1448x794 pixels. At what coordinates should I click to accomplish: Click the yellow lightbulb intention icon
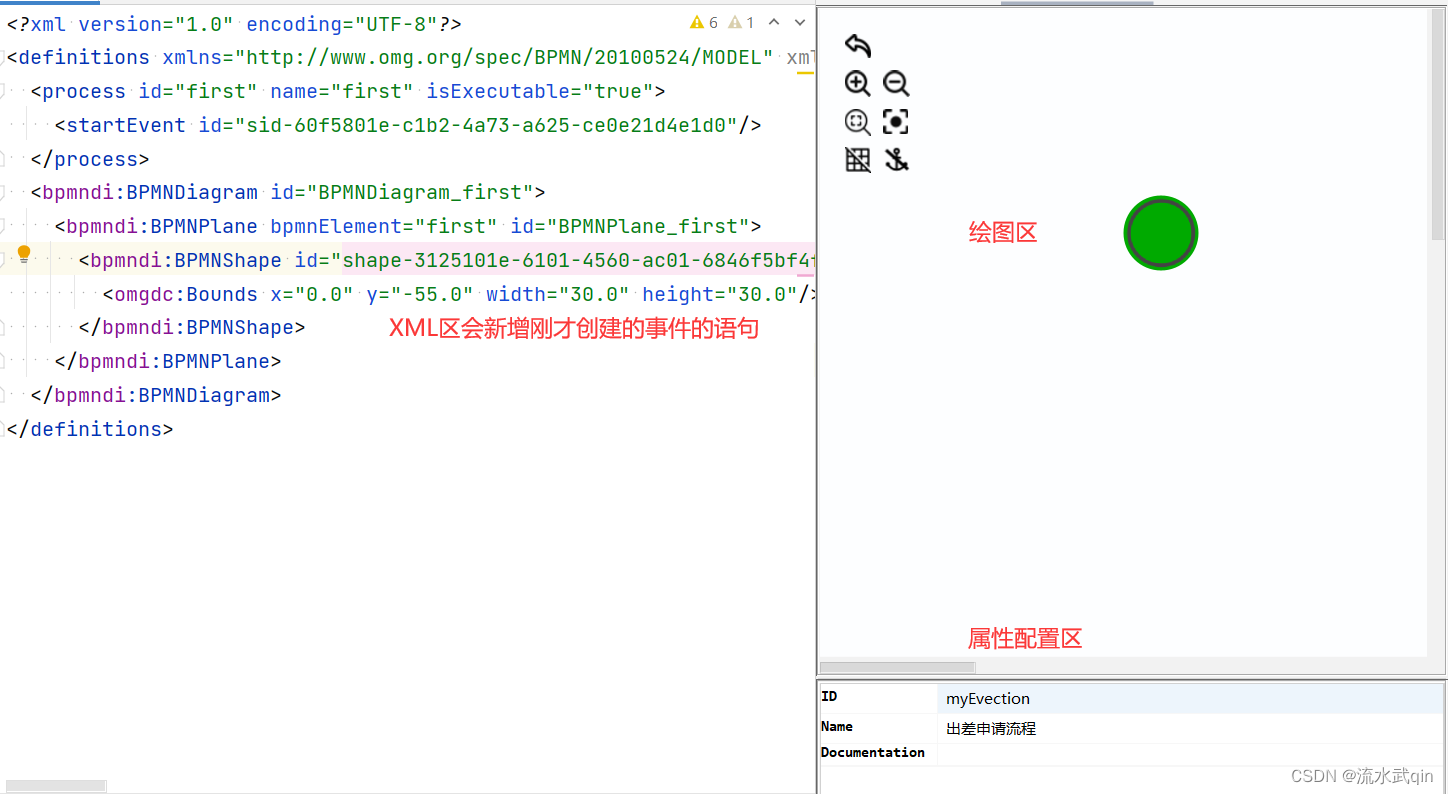click(x=24, y=255)
